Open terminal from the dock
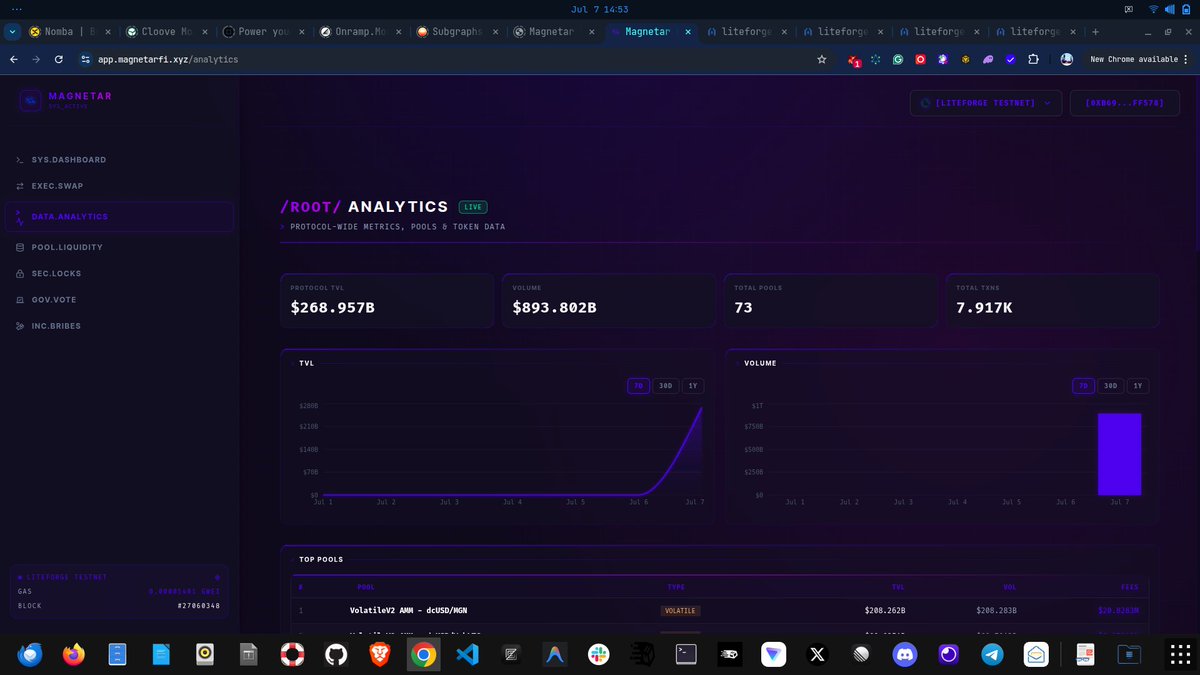Viewport: 1200px width, 675px height. click(x=685, y=654)
